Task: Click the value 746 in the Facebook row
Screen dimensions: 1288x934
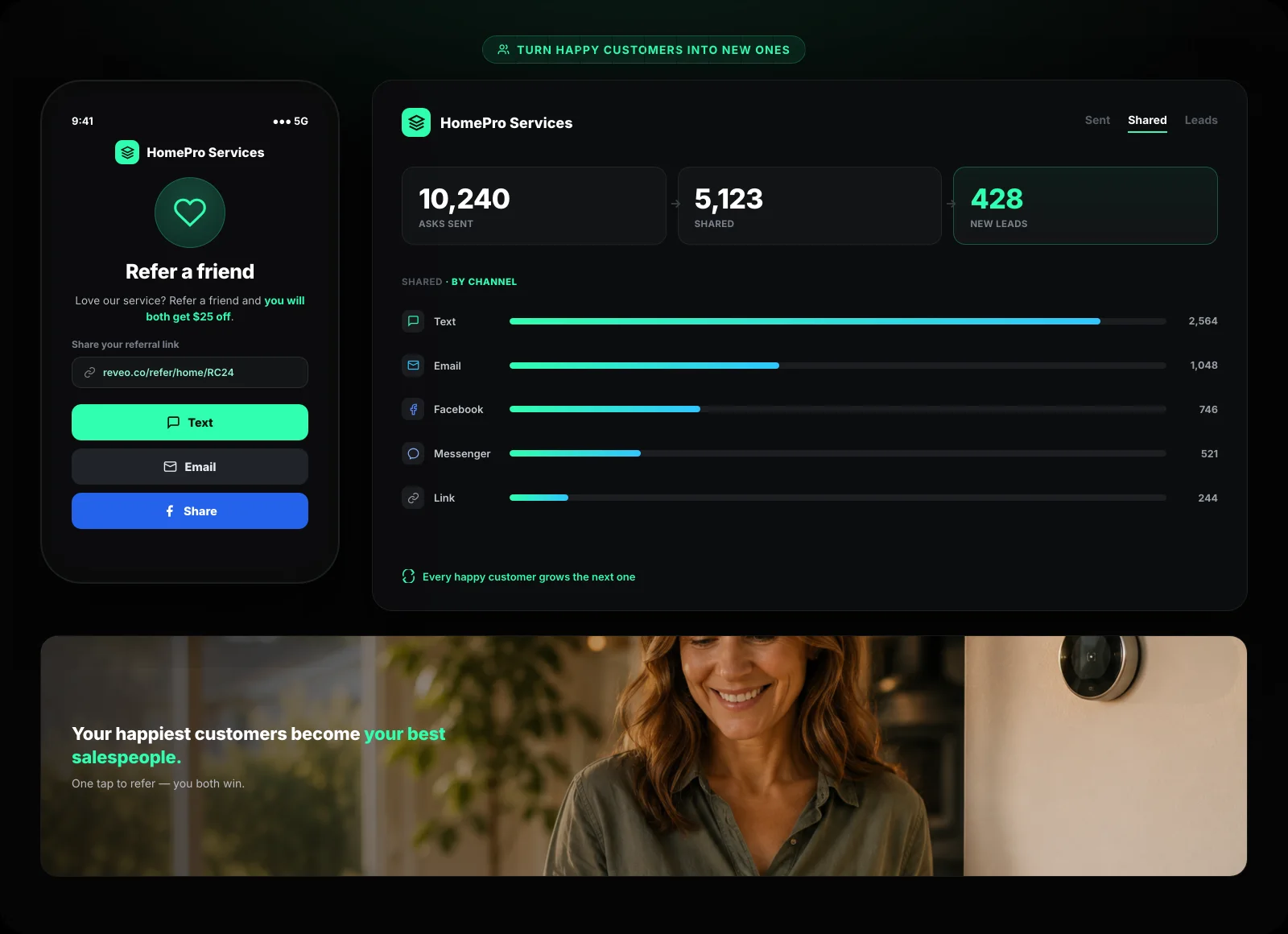Action: pos(1208,409)
